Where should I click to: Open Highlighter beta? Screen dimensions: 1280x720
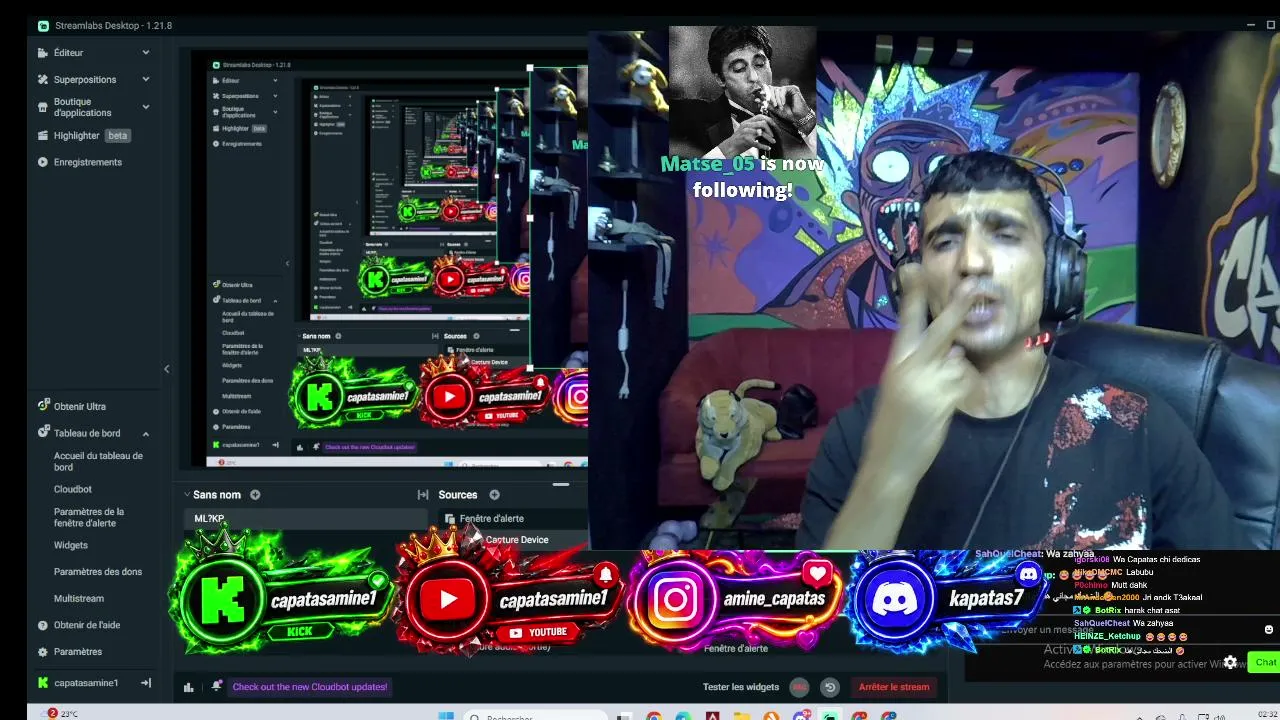click(92, 135)
